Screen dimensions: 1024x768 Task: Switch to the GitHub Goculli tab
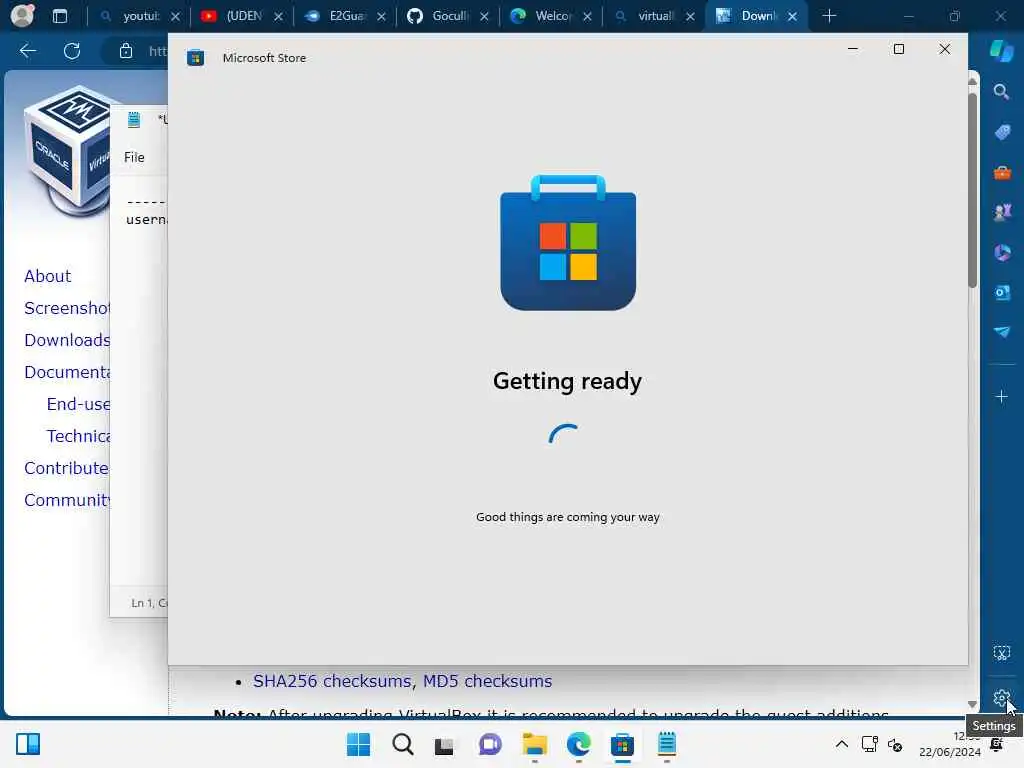449,16
